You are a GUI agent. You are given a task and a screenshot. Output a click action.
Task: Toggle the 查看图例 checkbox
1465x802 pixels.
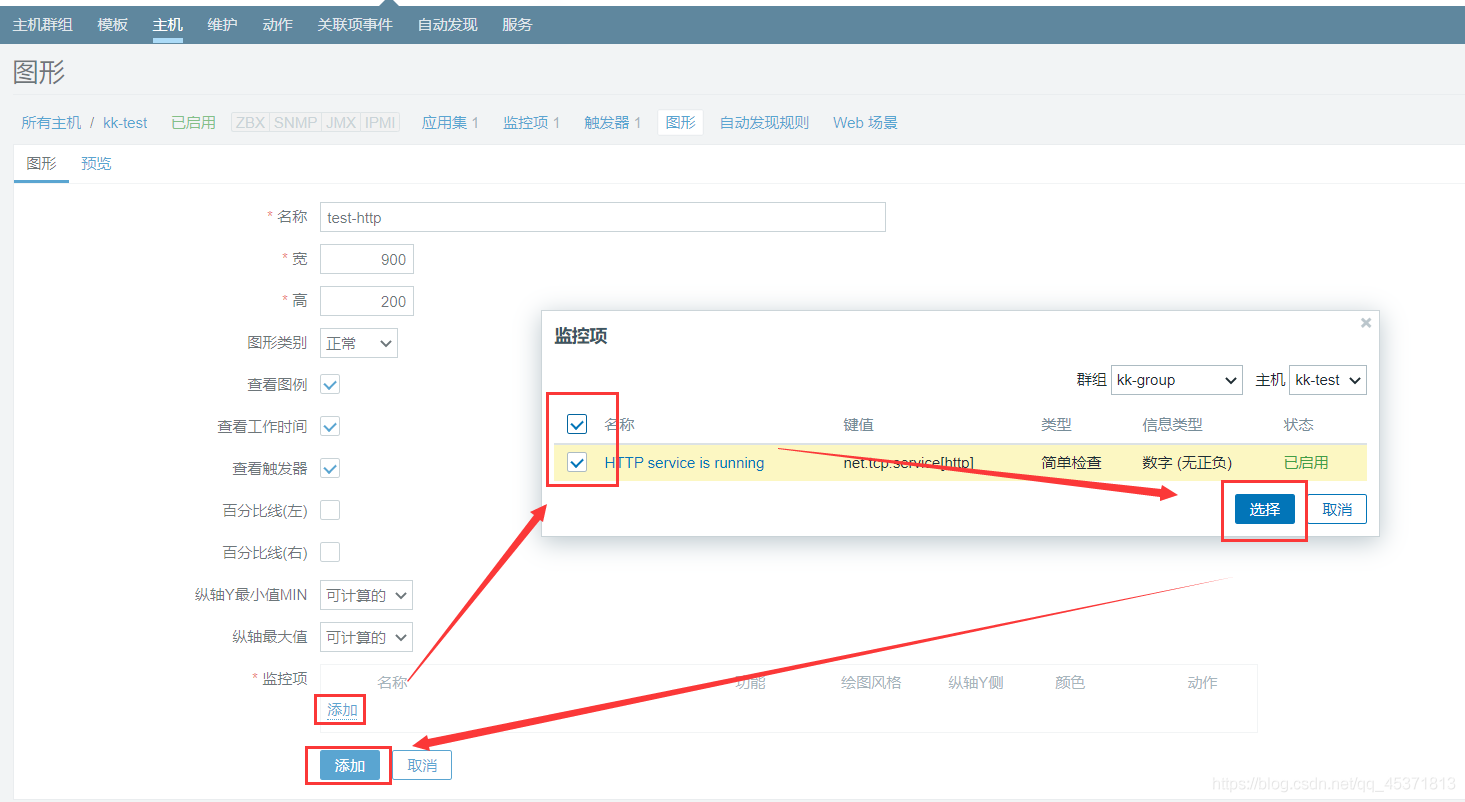(330, 385)
